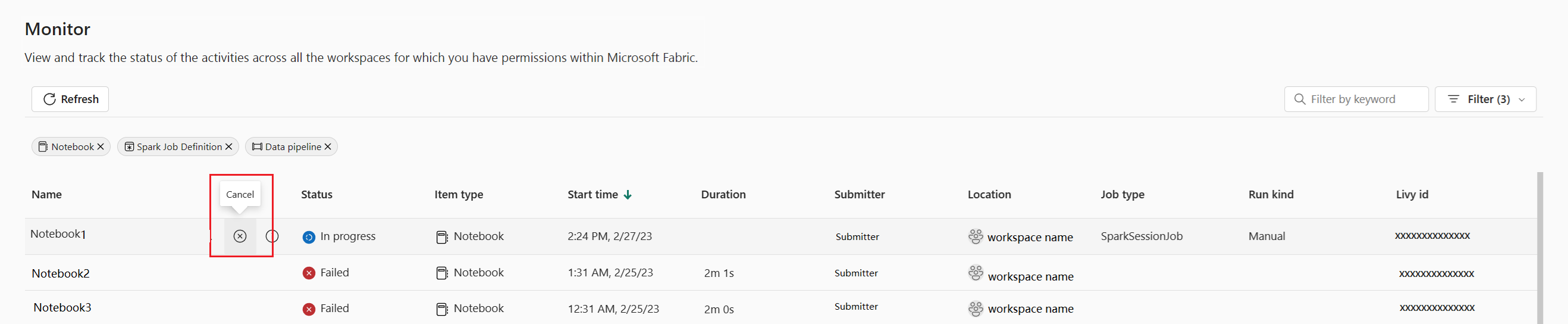The width and height of the screenshot is (1568, 324).
Task: Open the info icon for Notebook1
Action: pos(272,236)
